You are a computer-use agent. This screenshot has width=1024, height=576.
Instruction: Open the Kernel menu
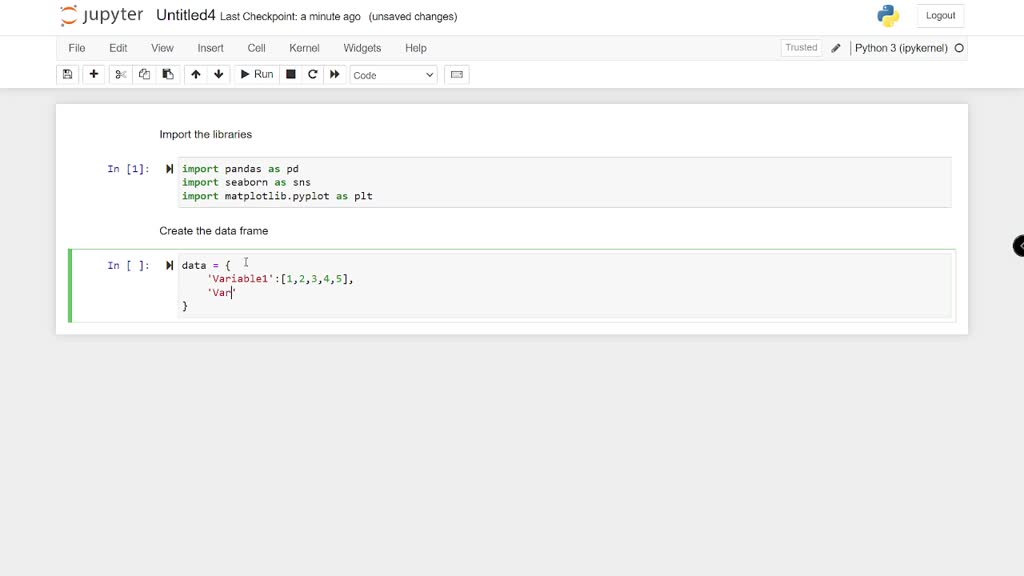pyautogui.click(x=304, y=48)
